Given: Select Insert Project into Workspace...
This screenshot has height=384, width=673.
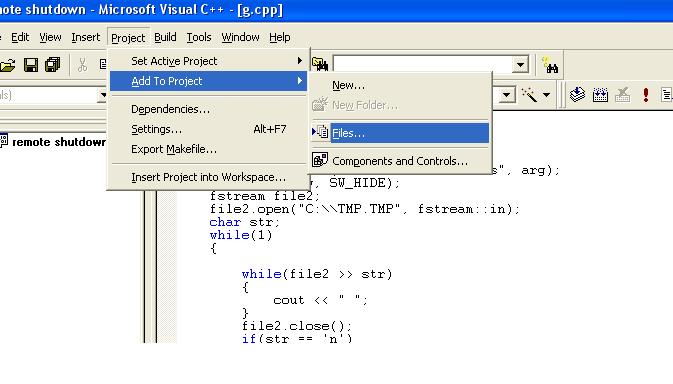Looking at the screenshot, I should (209, 177).
